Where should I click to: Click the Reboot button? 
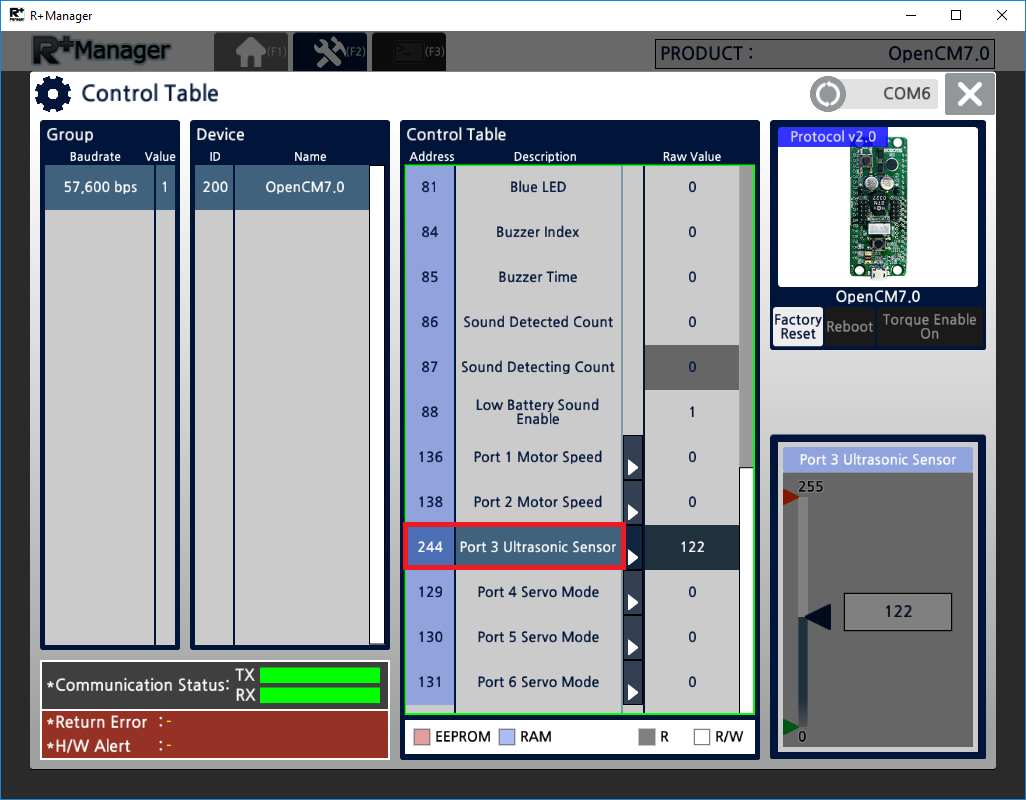849,326
